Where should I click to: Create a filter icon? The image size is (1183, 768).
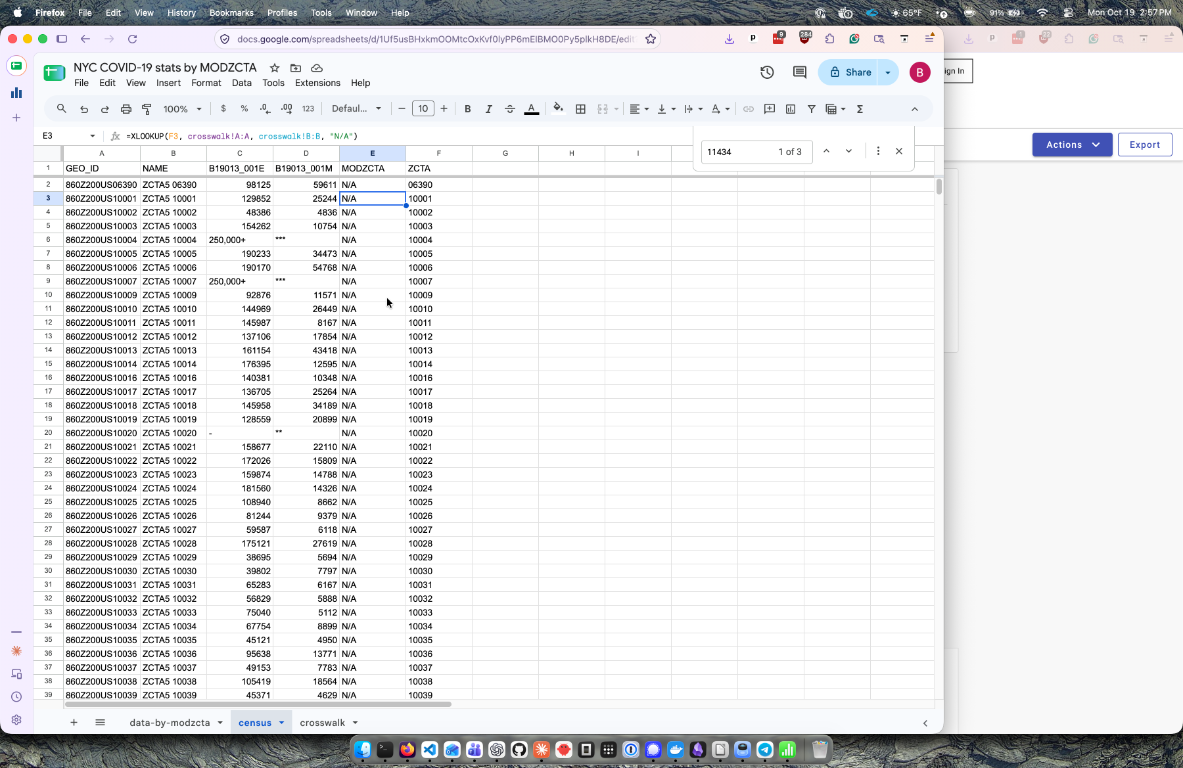coord(812,109)
